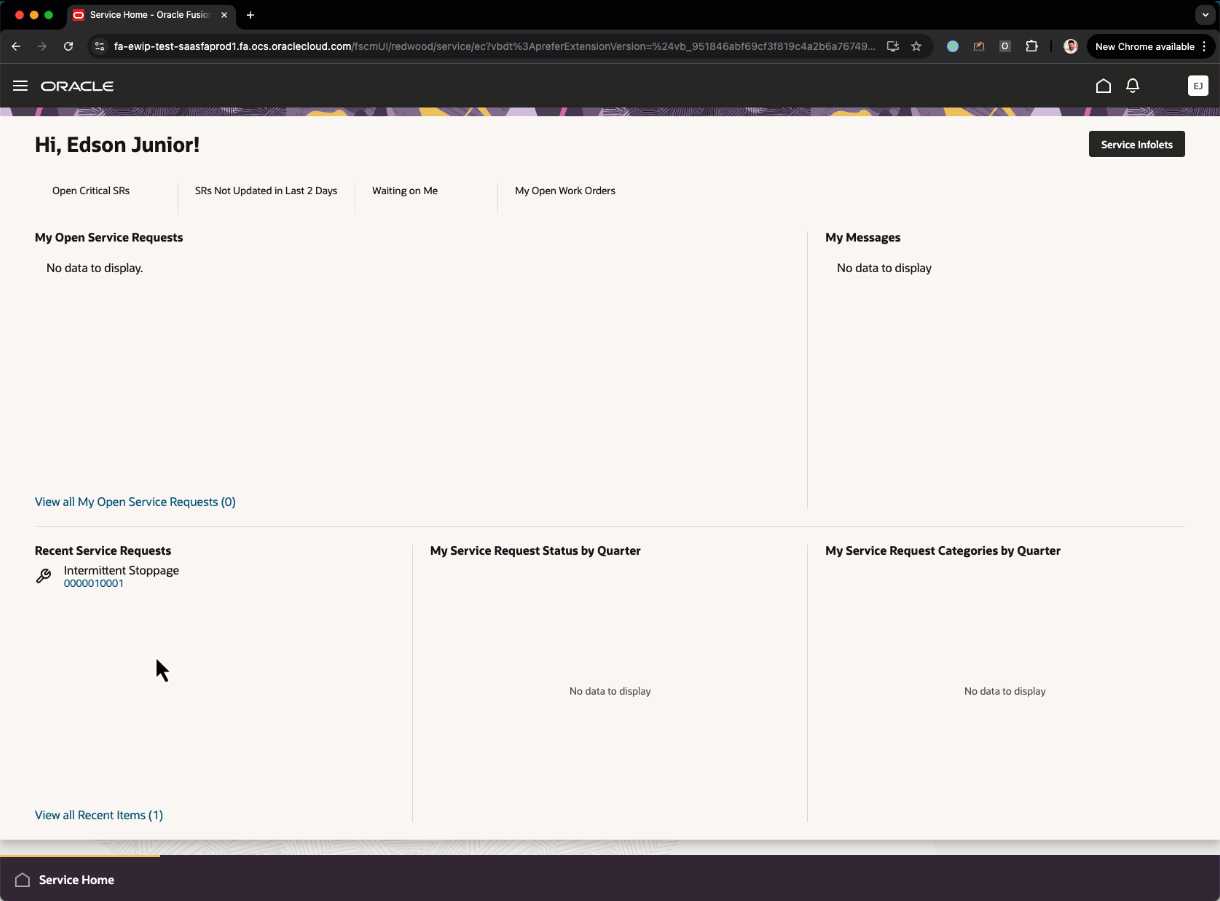
Task: Click the Recent Service Requests heading
Action: (103, 551)
